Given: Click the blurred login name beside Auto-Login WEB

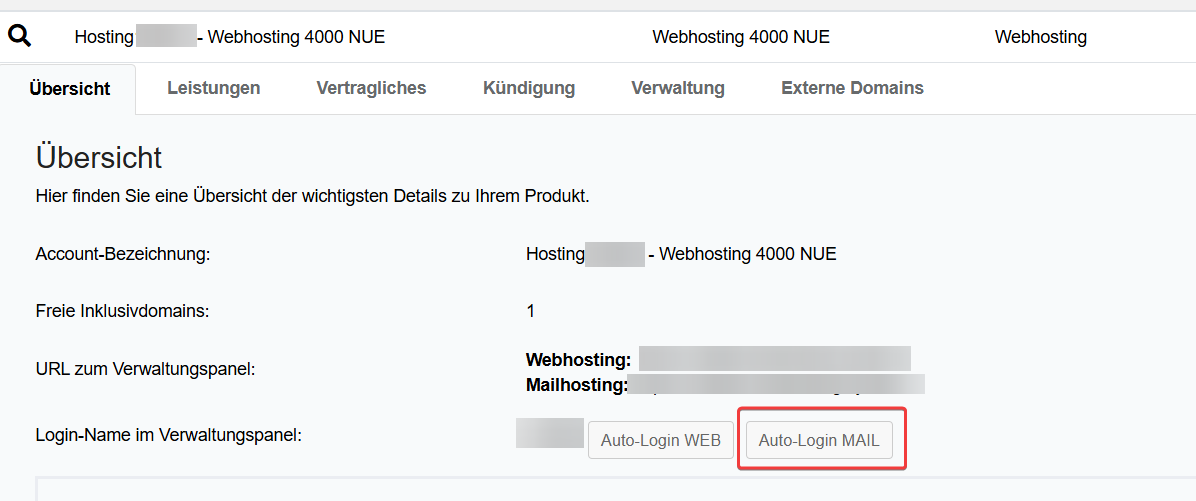Looking at the screenshot, I should tap(549, 434).
